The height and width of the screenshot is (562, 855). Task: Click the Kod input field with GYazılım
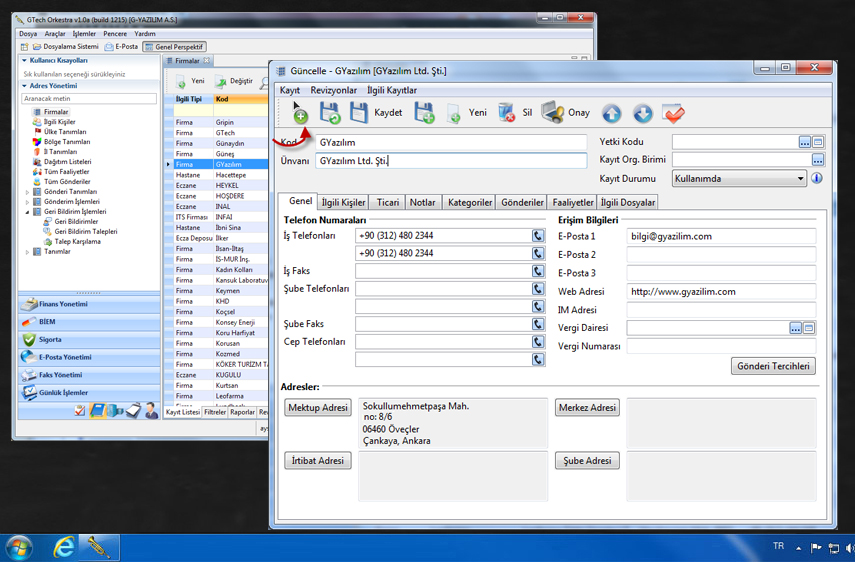451,142
